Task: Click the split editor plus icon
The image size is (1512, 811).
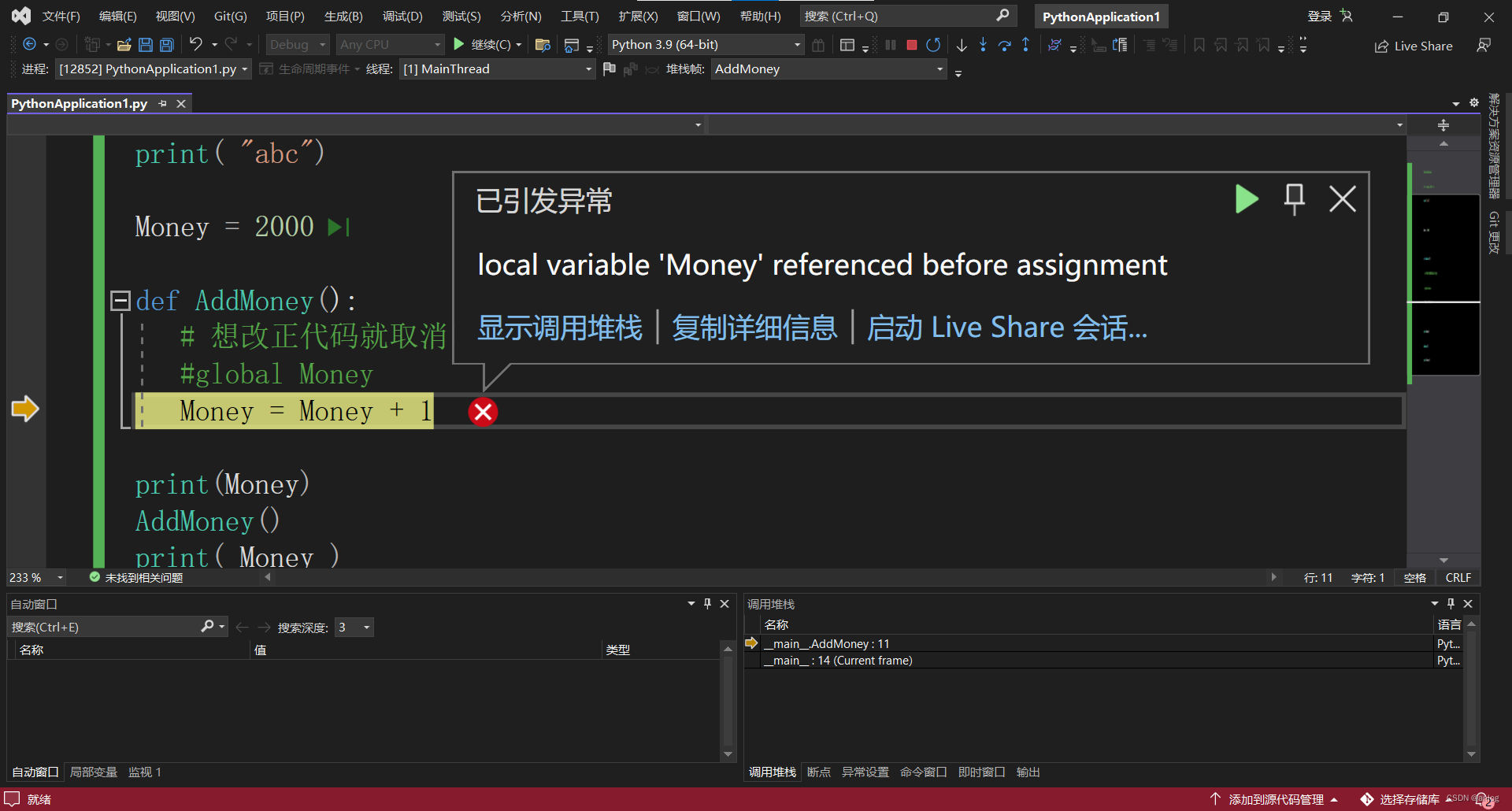Action: pos(1443,125)
